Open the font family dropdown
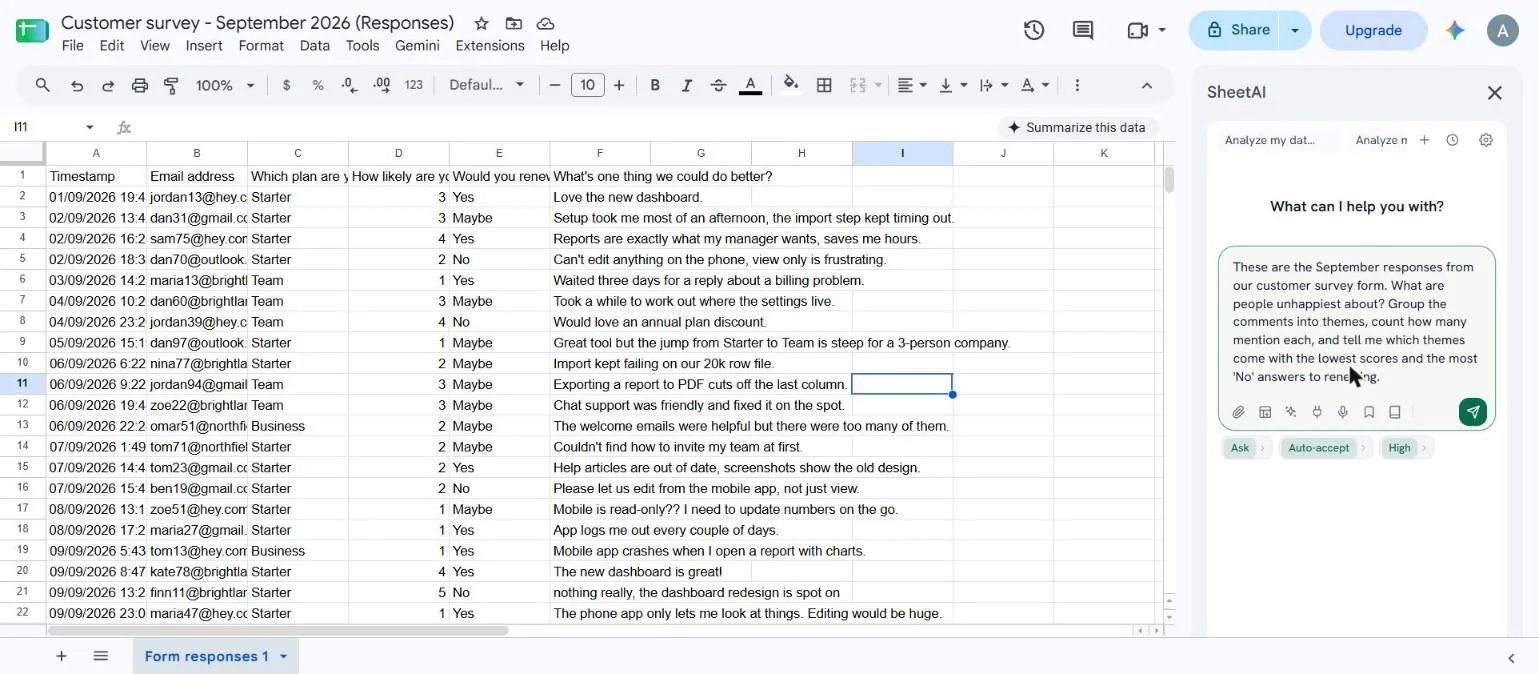Image resolution: width=1539 pixels, height=674 pixels. pyautogui.click(x=487, y=86)
